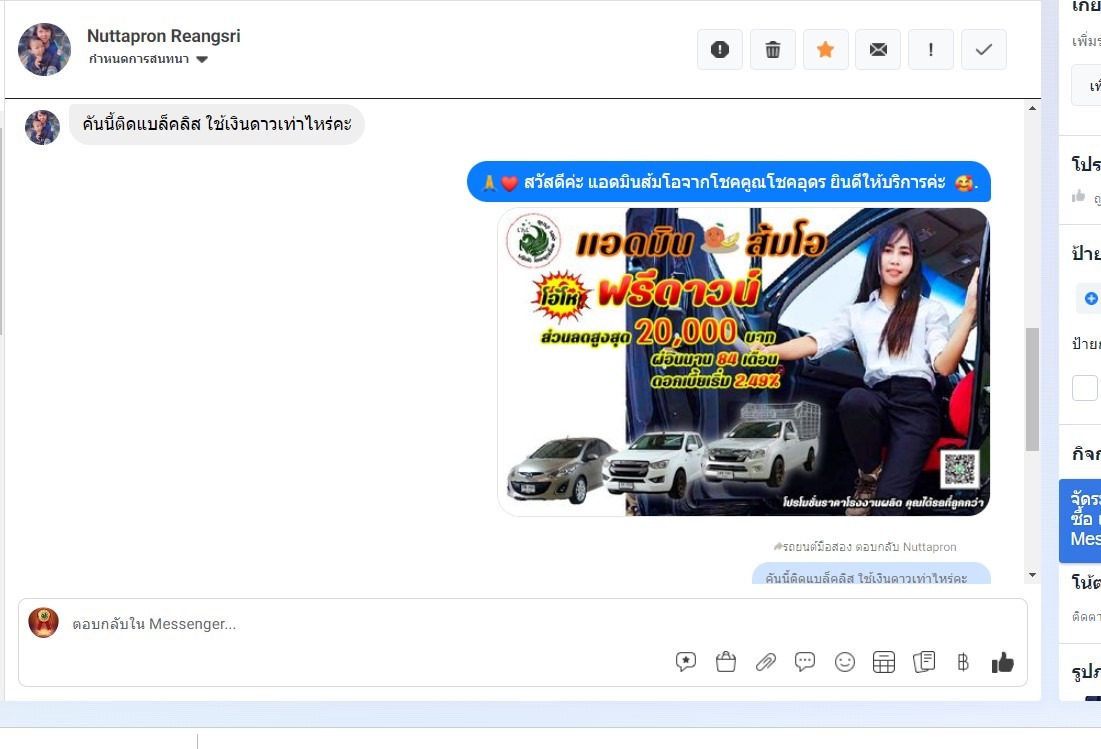Open the emoji picker smiley icon

point(845,662)
